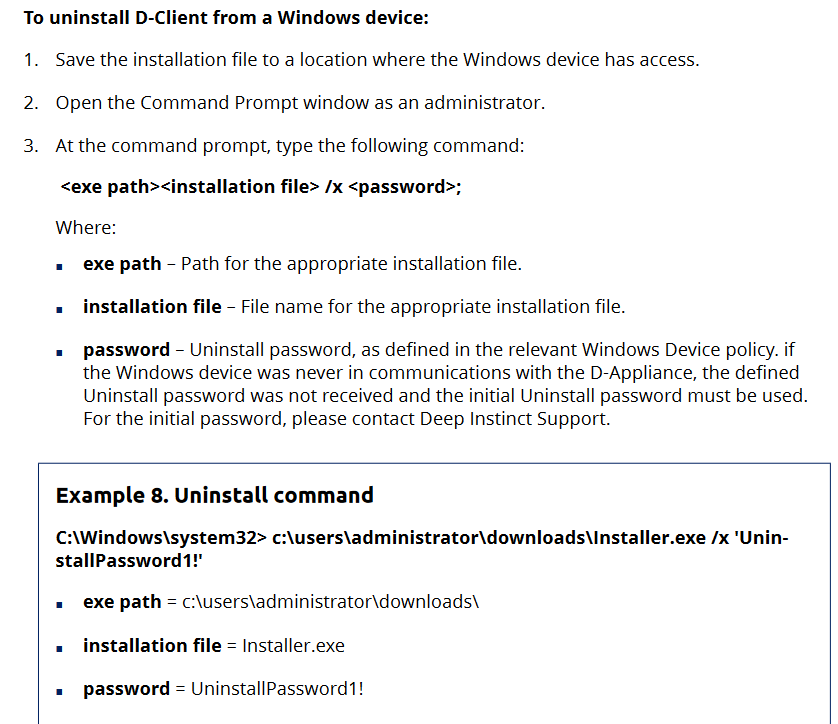The image size is (838, 724).
Task: Click 'Path for the appropriate installation file' description
Action: coord(351,264)
